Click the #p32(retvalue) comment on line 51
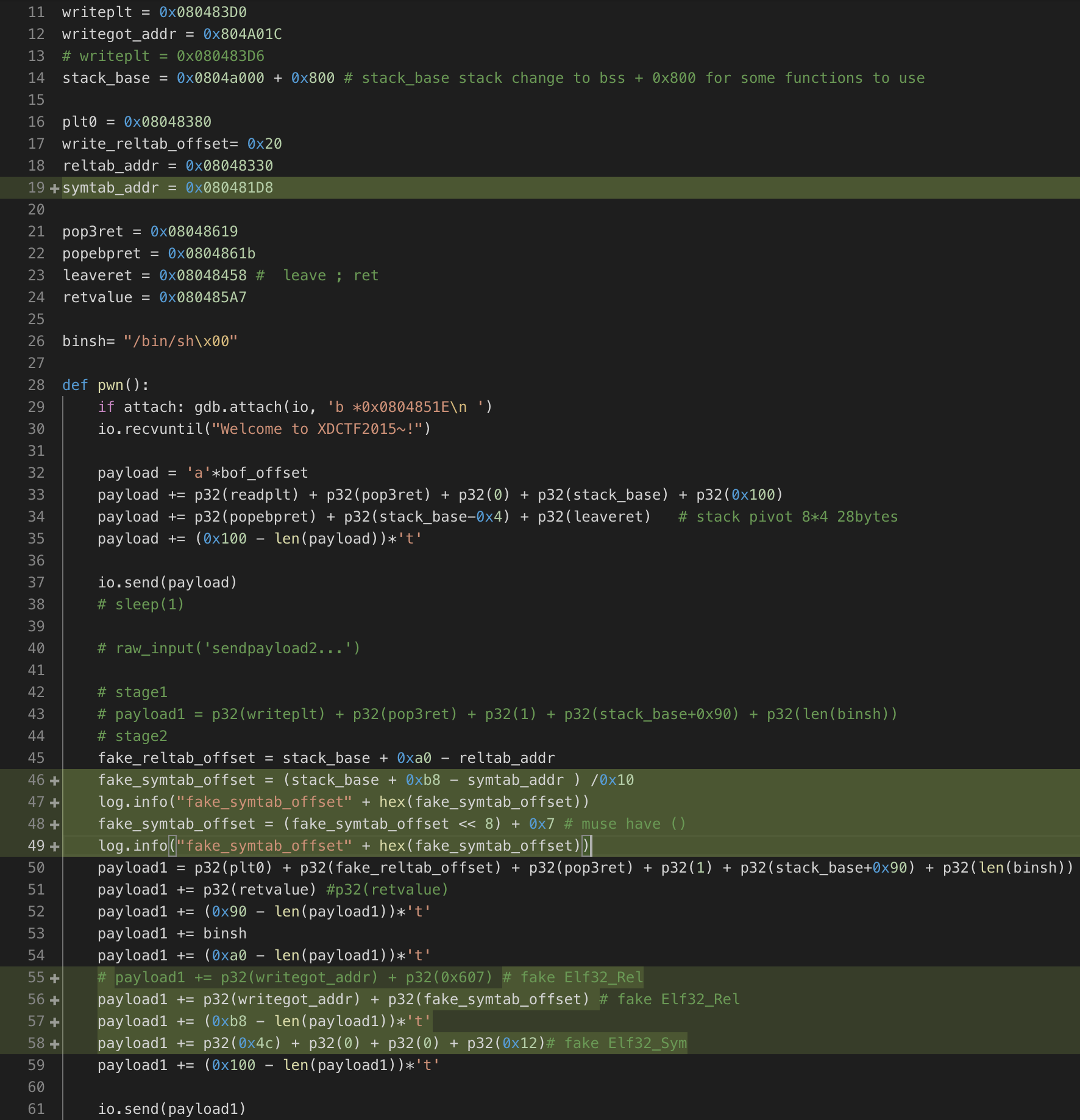This screenshot has width=1080, height=1120. pos(388,890)
